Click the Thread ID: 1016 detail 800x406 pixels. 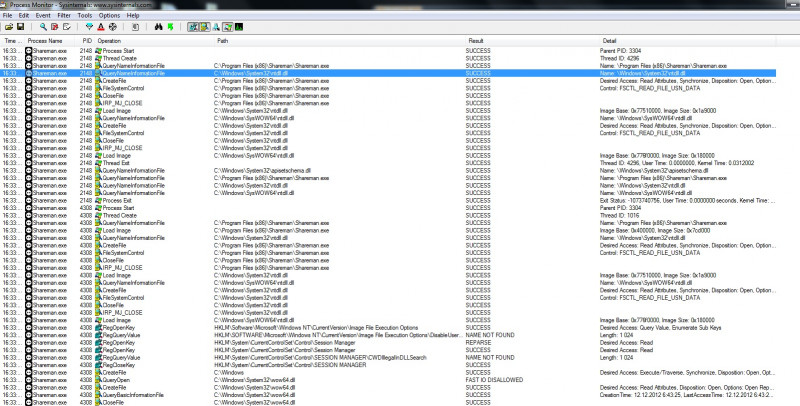pos(619,216)
